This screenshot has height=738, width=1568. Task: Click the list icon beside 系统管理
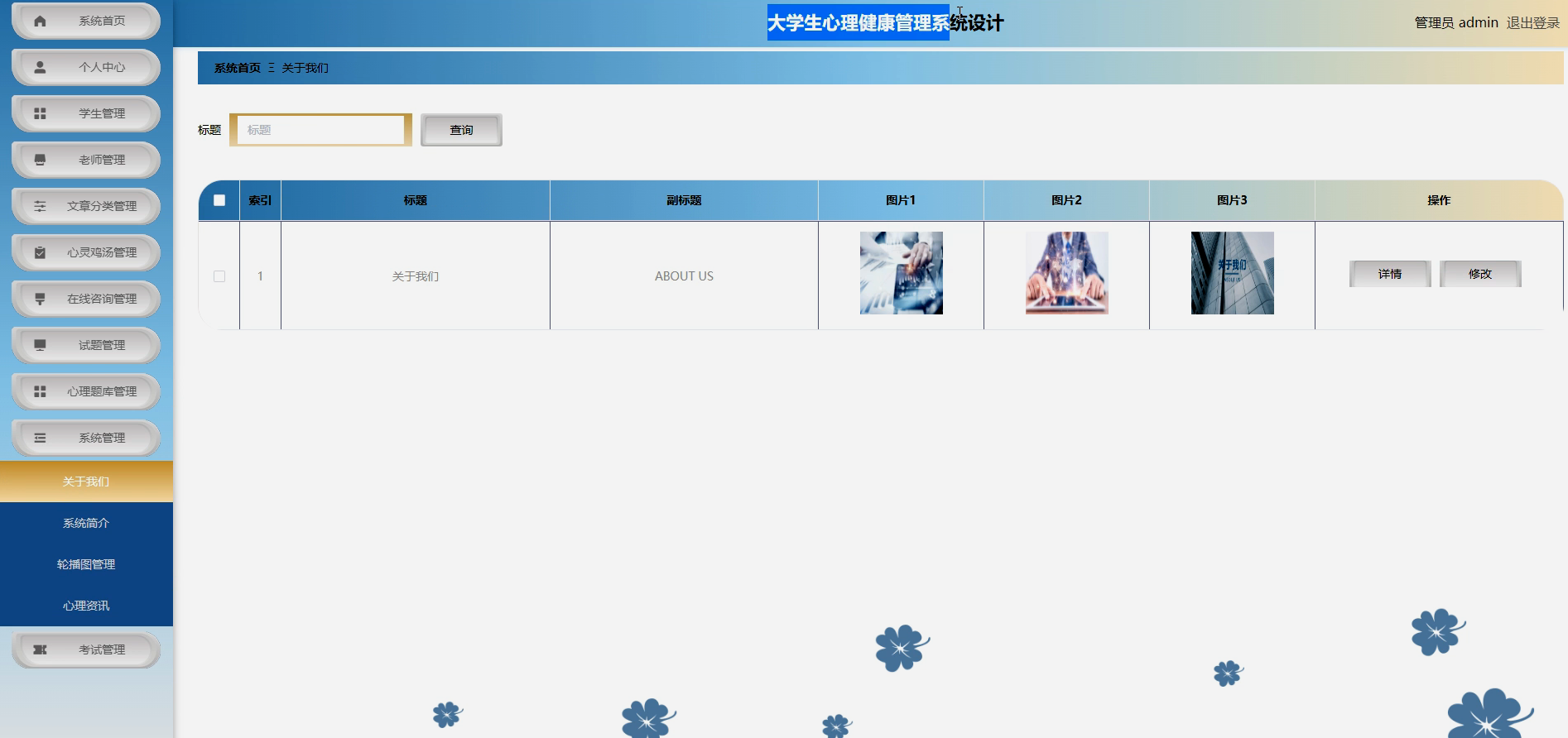(x=40, y=438)
